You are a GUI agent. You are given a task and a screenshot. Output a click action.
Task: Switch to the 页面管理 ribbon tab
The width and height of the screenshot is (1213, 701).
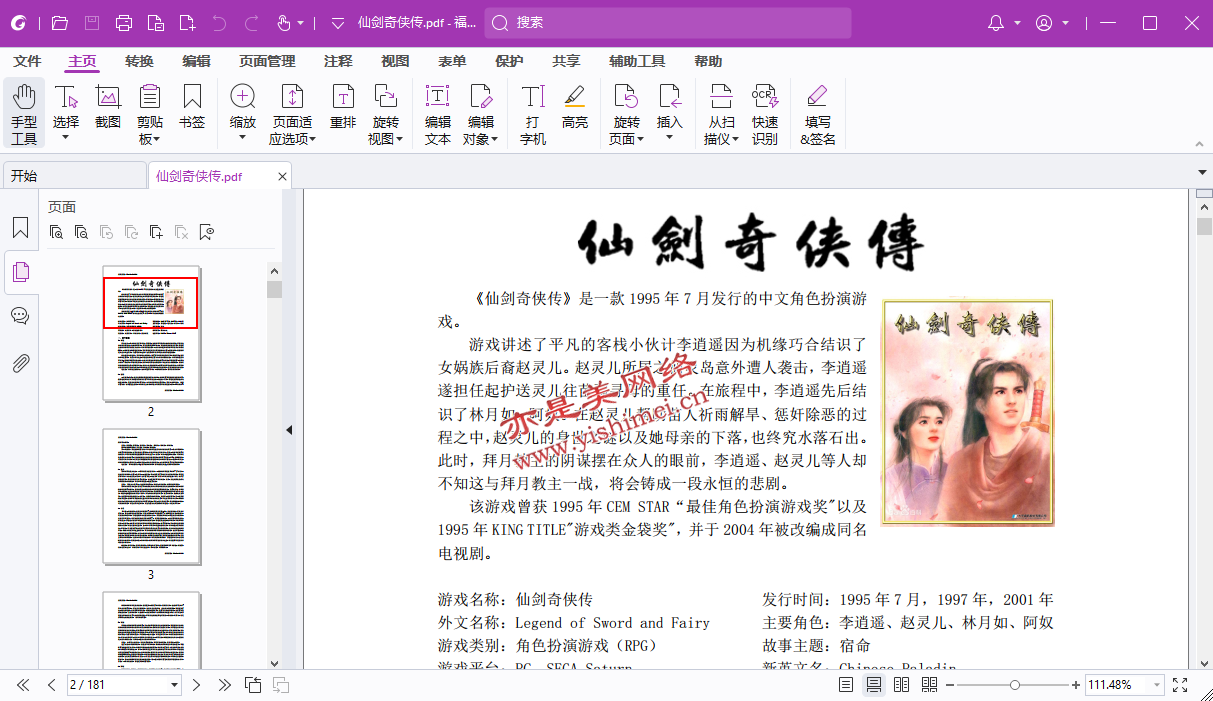tap(267, 62)
